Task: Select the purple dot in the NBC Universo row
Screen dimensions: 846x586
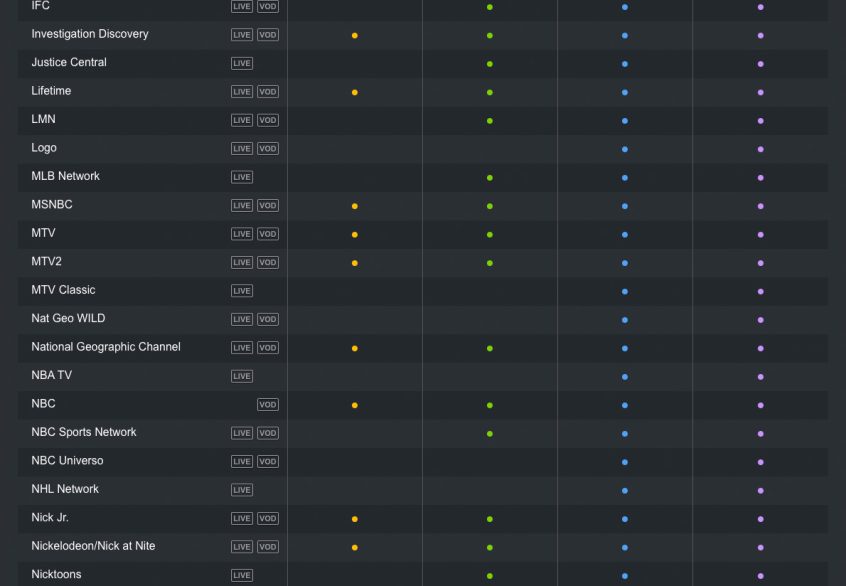Action: [x=760, y=462]
